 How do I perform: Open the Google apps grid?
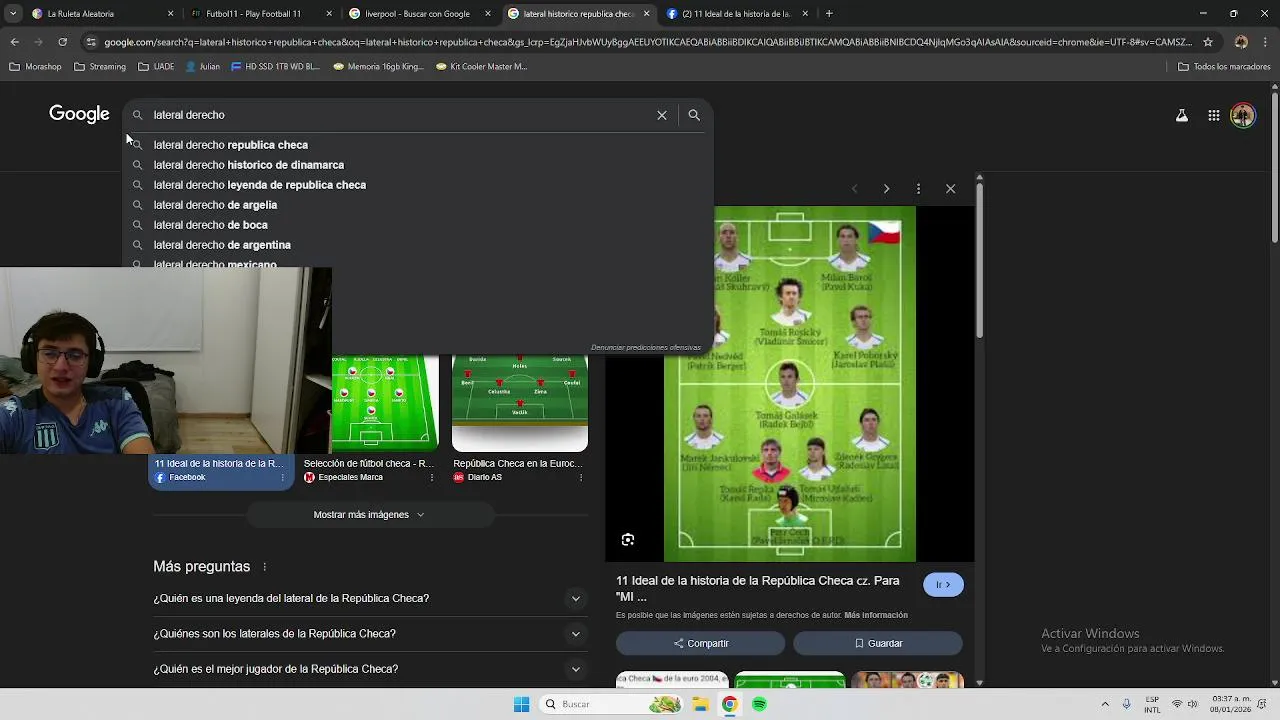(1214, 116)
